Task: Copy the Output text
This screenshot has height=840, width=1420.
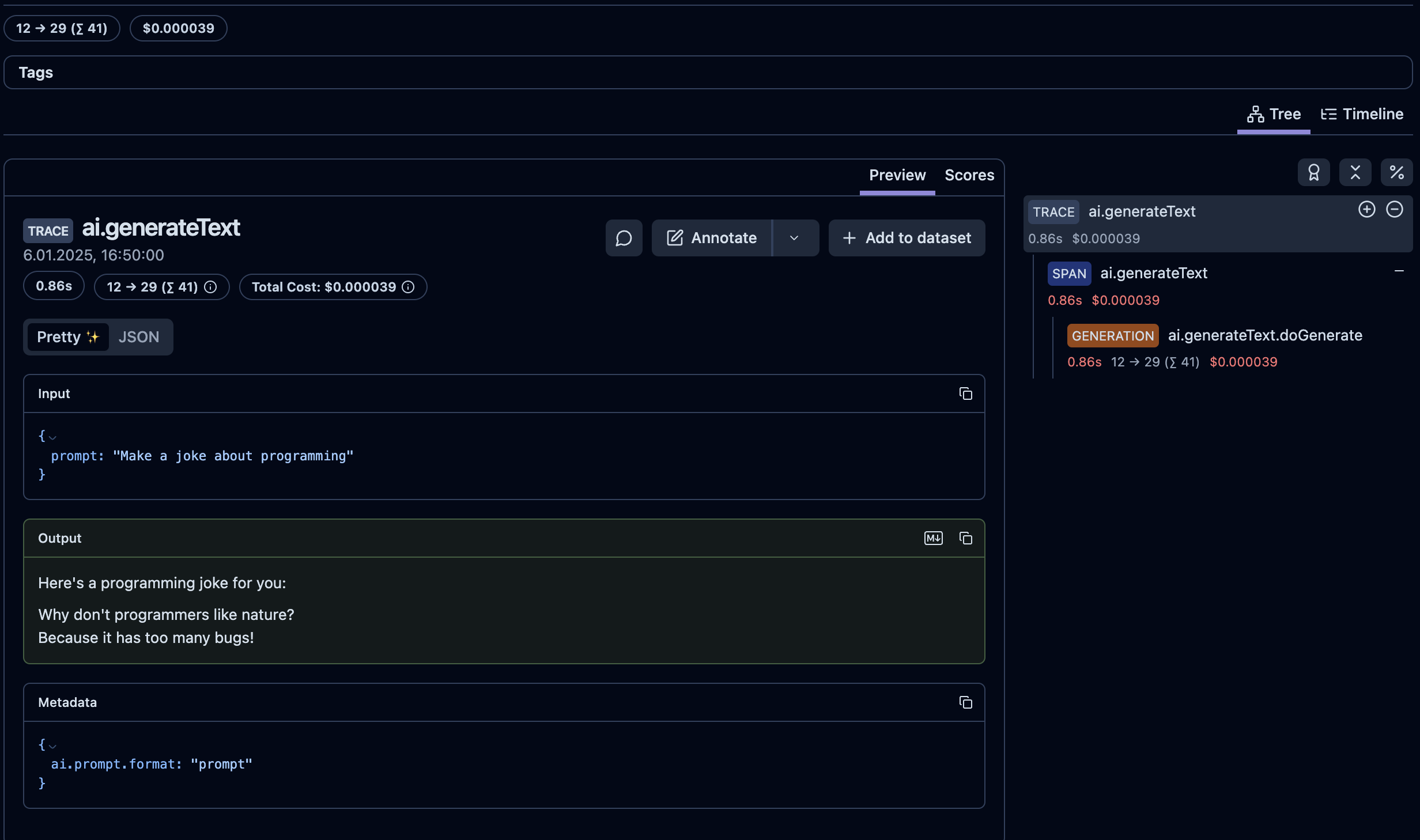Action: pyautogui.click(x=965, y=538)
